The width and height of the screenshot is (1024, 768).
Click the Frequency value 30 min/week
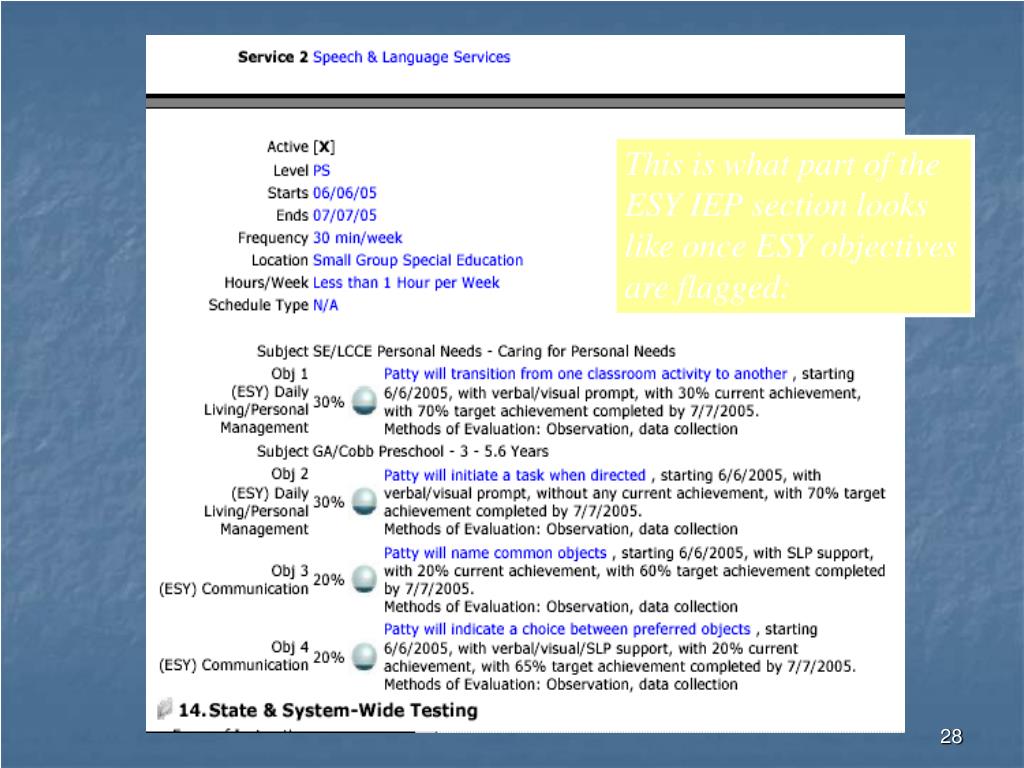(x=357, y=238)
